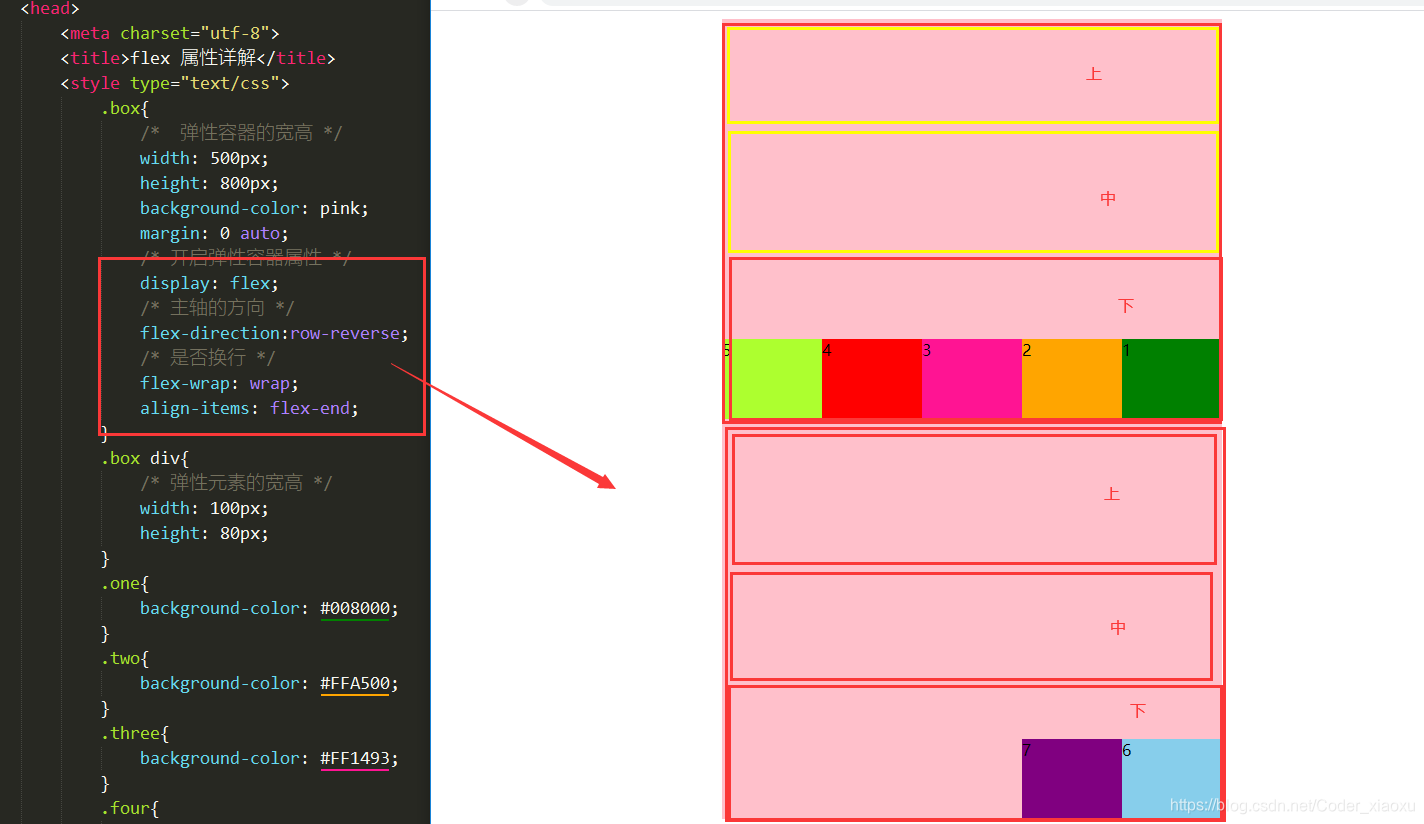Click the 'margin: 0 auto;' declaration
Viewport: 1424px width, 824px height.
pos(215,233)
